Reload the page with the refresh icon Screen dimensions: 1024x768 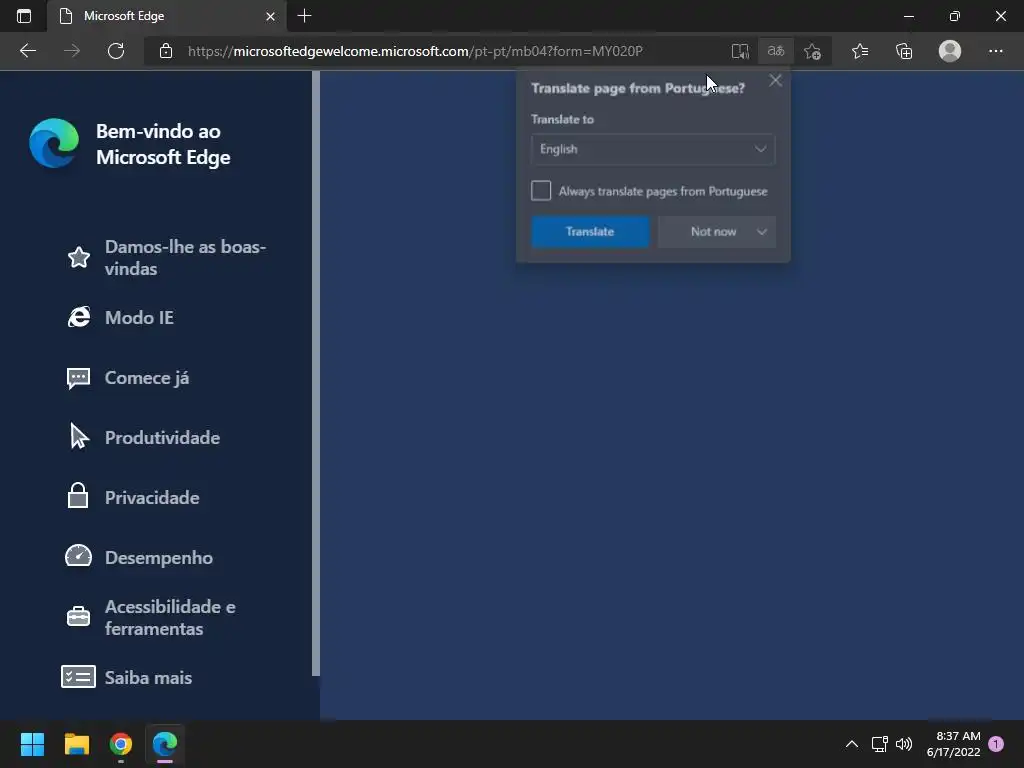116,51
